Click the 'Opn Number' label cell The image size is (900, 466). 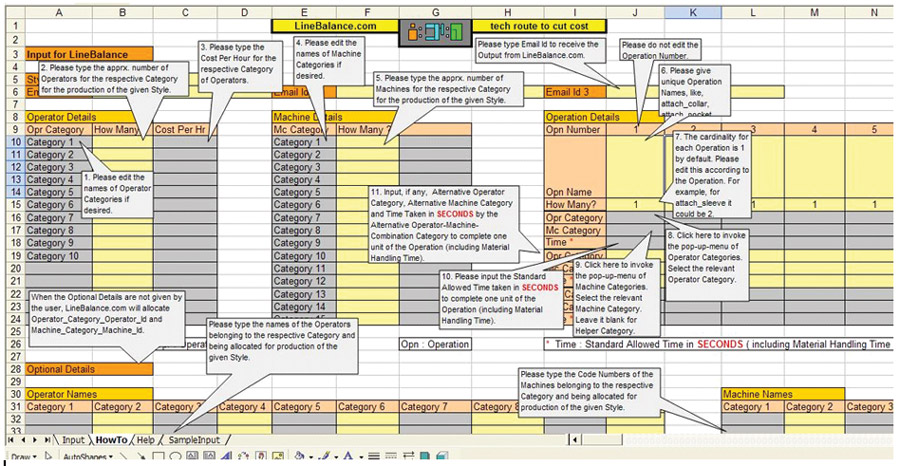pyautogui.click(x=575, y=130)
